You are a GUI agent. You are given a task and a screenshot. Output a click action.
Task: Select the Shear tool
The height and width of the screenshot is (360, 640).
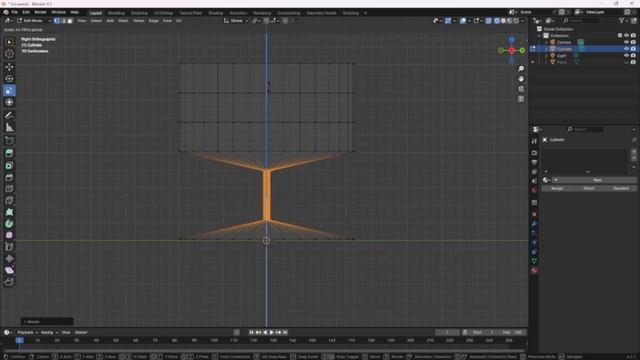tap(9, 270)
